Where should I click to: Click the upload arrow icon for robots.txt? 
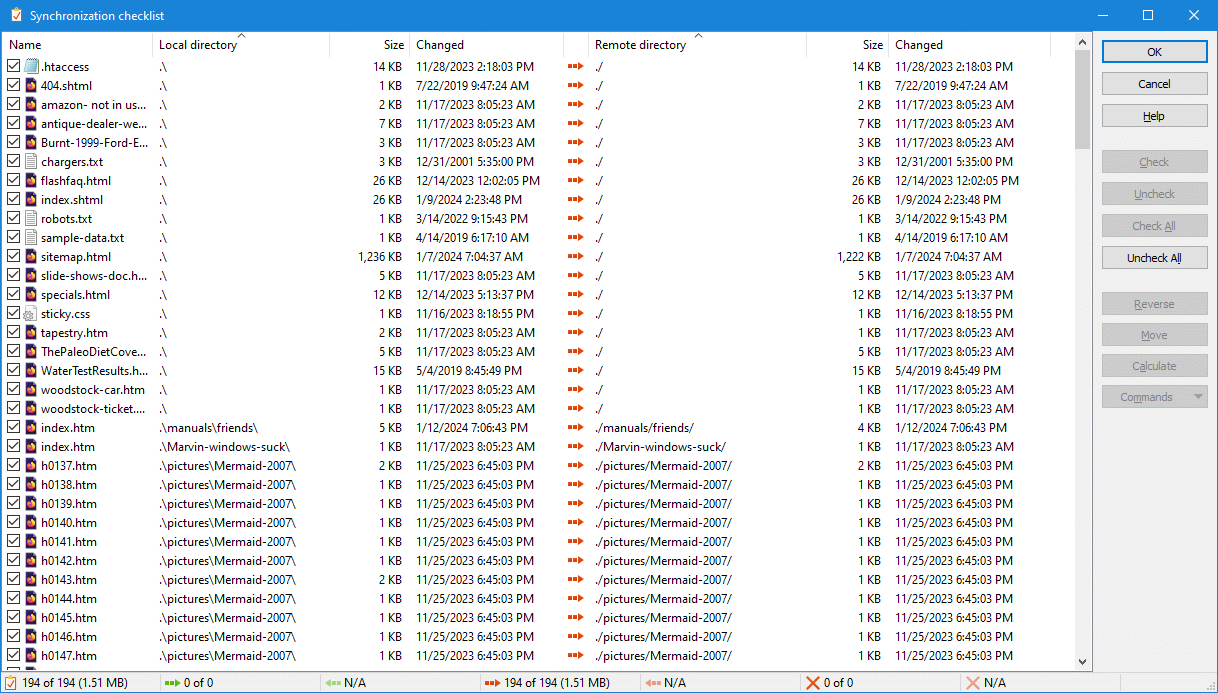coord(575,219)
